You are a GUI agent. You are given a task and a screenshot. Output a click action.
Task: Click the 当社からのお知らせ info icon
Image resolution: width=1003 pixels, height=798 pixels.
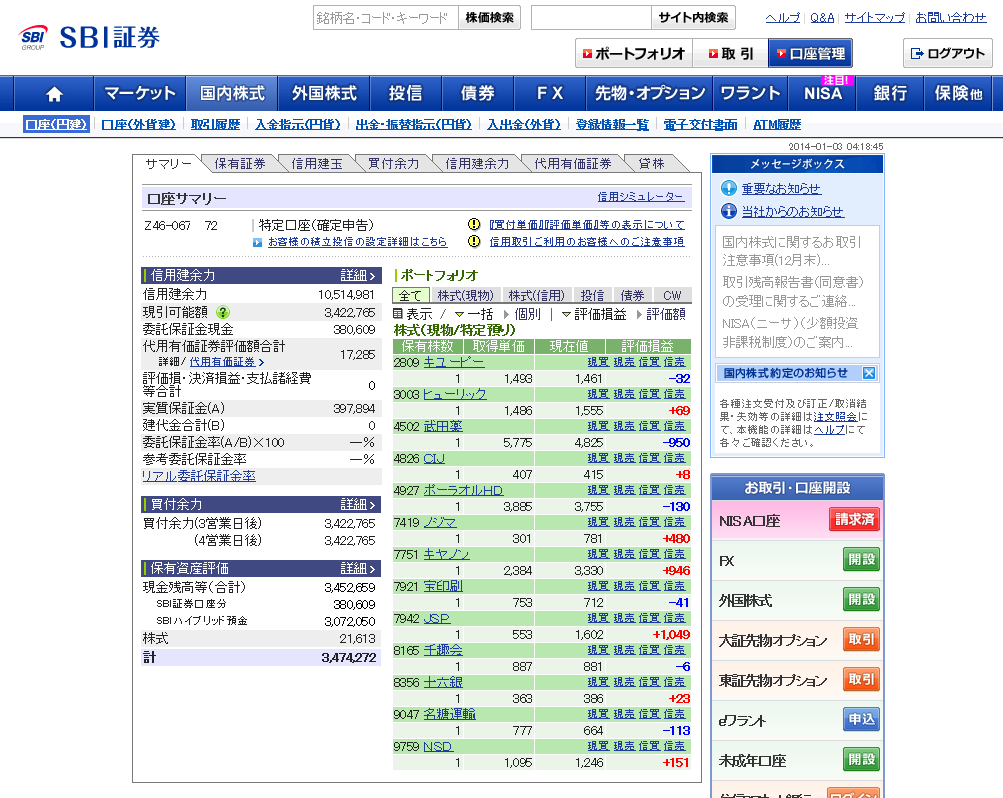click(729, 210)
